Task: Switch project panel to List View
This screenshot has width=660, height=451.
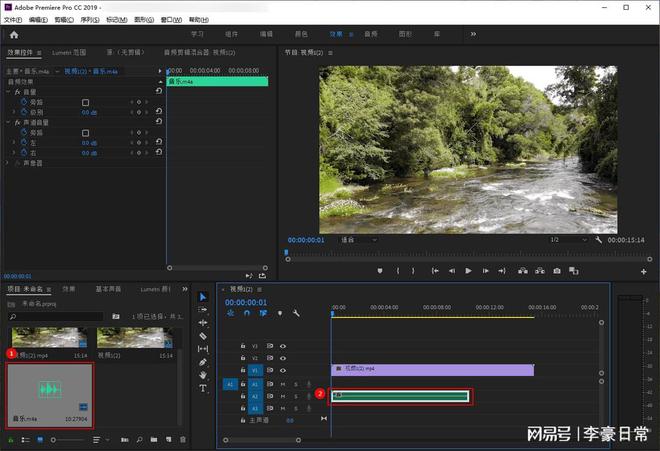Action: (25, 440)
